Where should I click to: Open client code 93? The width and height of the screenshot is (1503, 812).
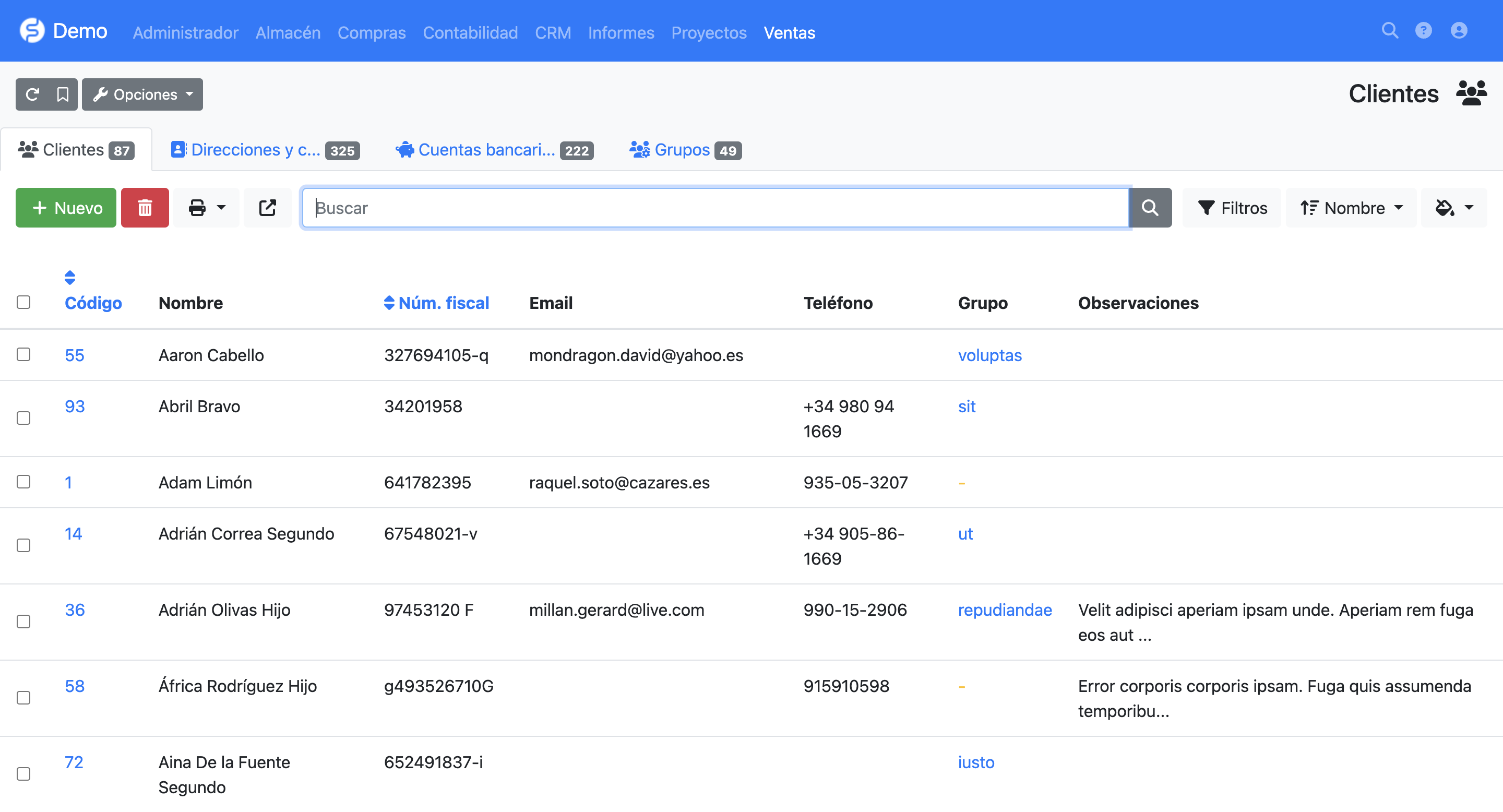pos(75,407)
